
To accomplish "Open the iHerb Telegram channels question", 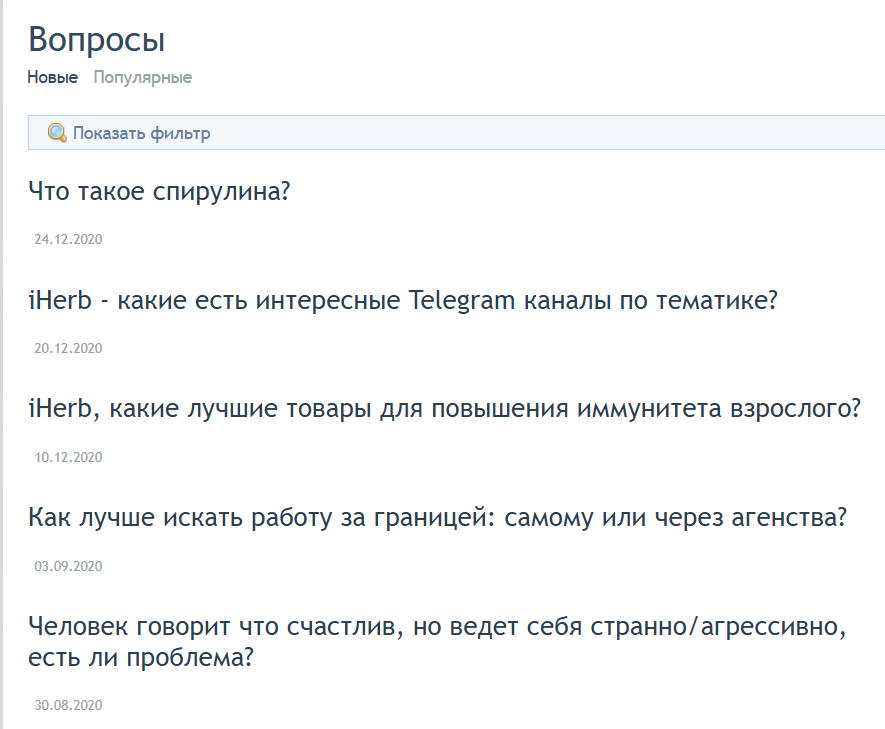I will coord(403,300).
